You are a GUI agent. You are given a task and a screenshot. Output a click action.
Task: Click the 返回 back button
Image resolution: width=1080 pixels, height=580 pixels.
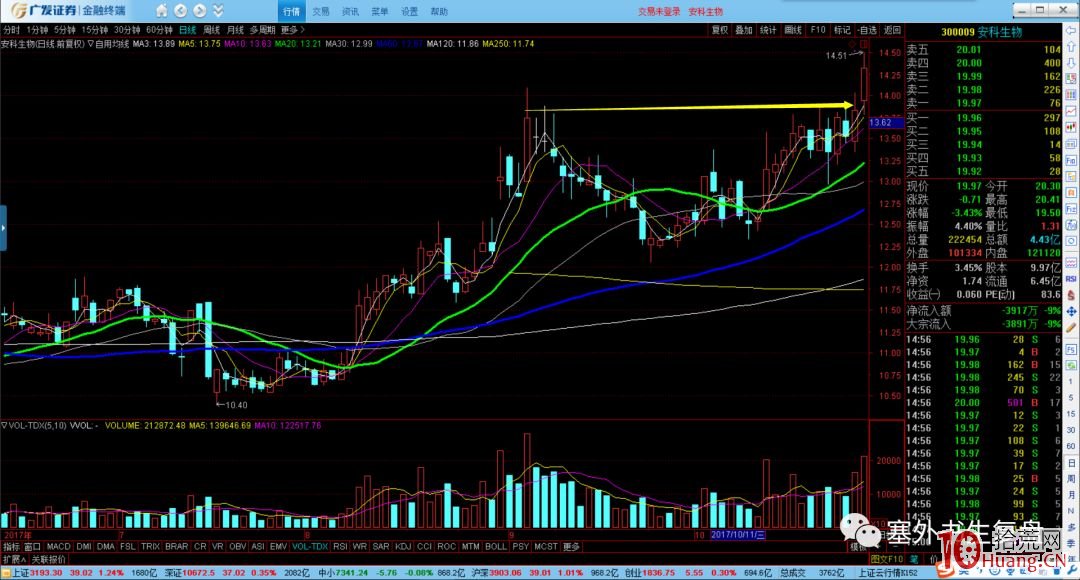(893, 30)
